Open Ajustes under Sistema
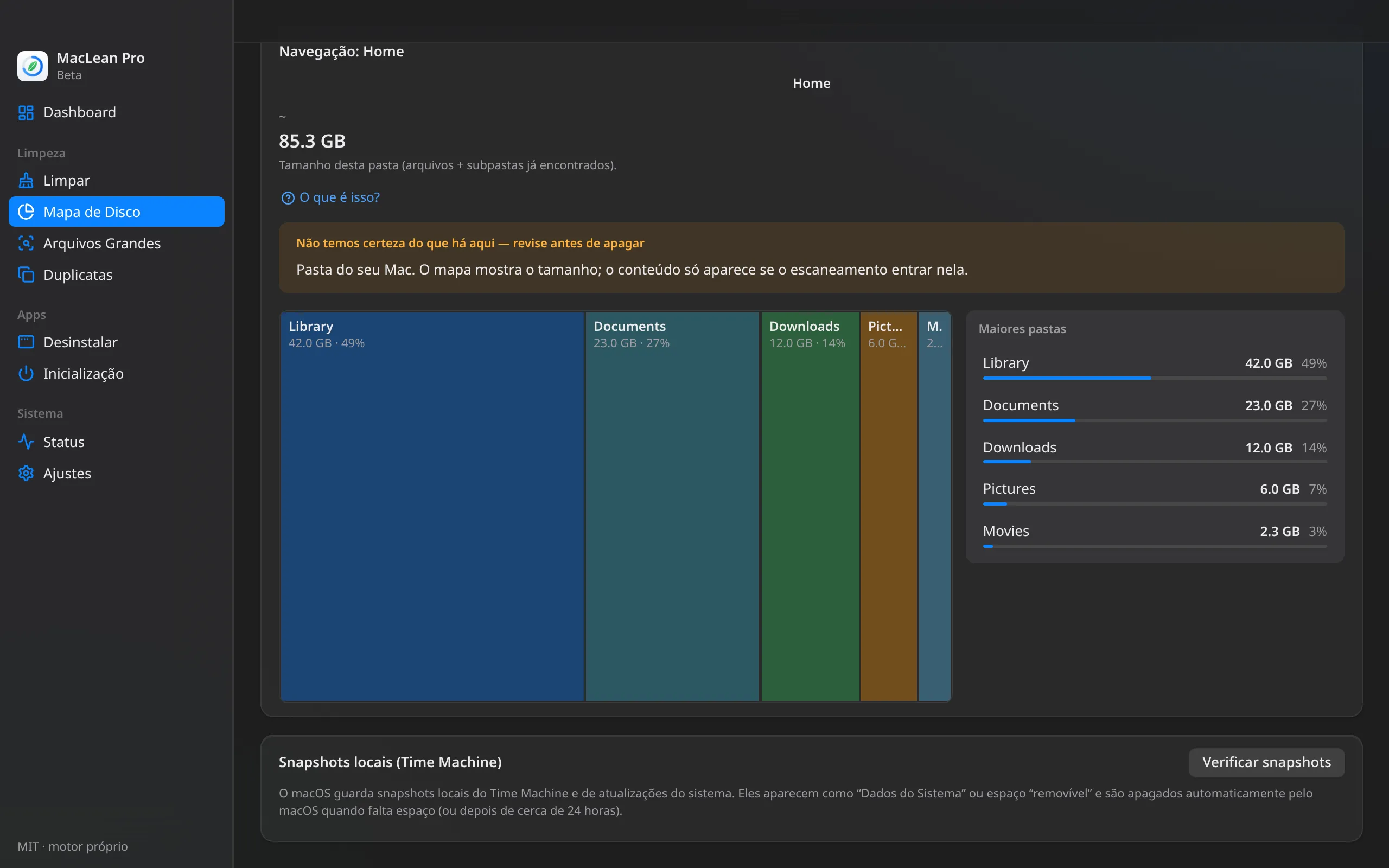The height and width of the screenshot is (868, 1389). tap(117, 474)
